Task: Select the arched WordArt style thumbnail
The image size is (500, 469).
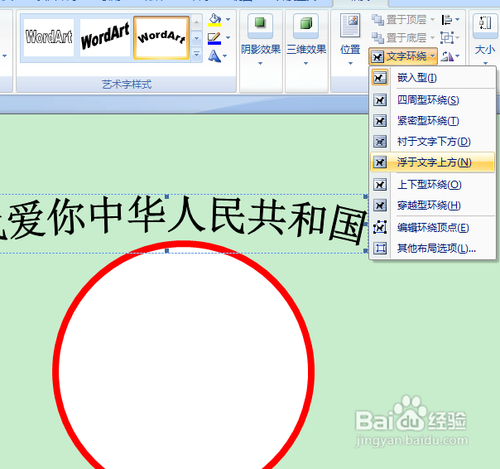Action: tap(162, 37)
